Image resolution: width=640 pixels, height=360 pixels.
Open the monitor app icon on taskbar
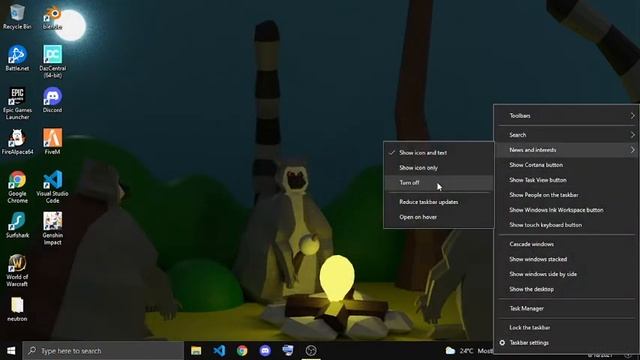[x=288, y=351]
